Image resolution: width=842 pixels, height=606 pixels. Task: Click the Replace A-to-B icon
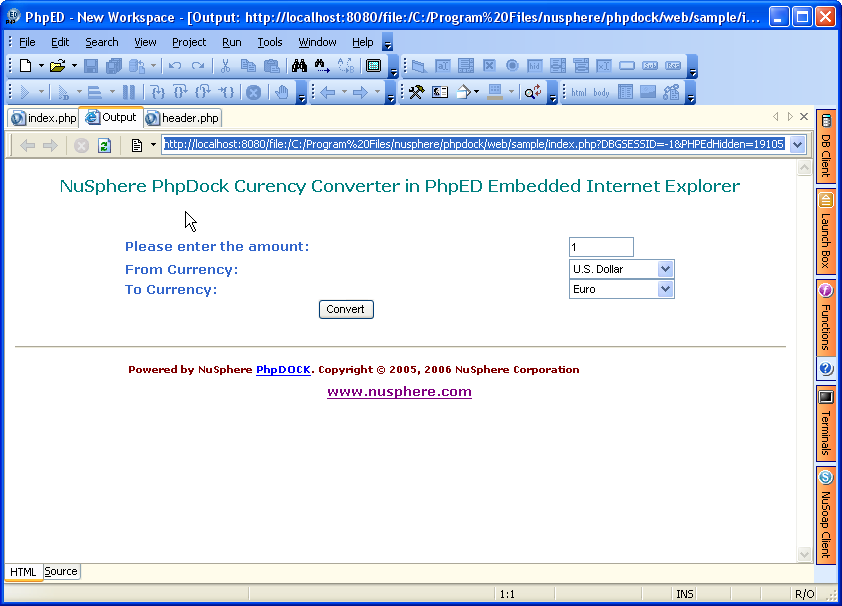(346, 66)
